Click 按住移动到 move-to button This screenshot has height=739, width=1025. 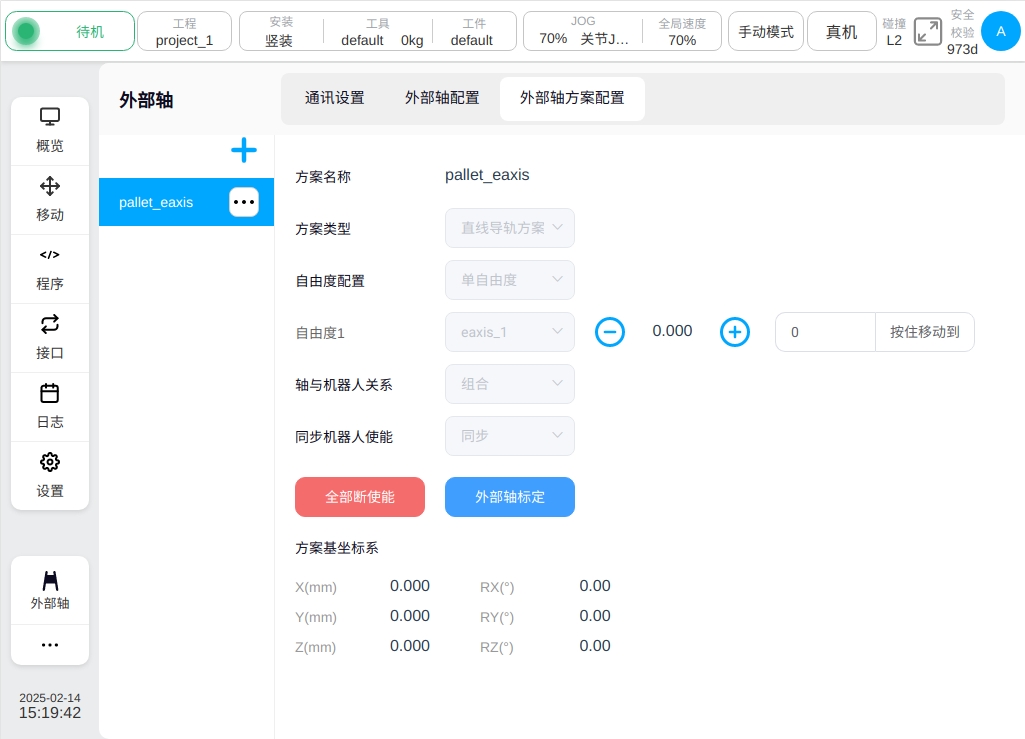(x=924, y=332)
